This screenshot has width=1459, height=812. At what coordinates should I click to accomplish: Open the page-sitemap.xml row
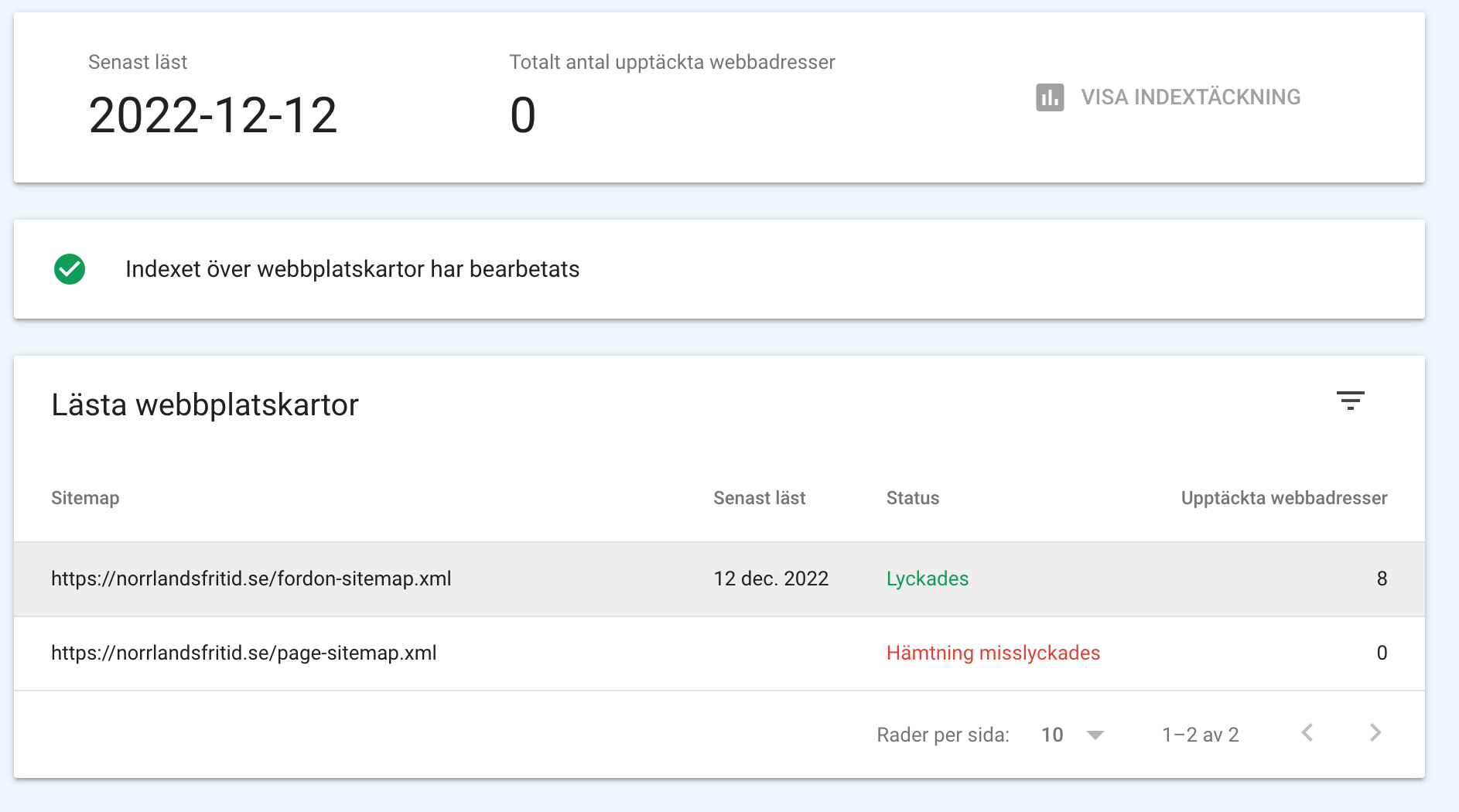click(x=244, y=653)
